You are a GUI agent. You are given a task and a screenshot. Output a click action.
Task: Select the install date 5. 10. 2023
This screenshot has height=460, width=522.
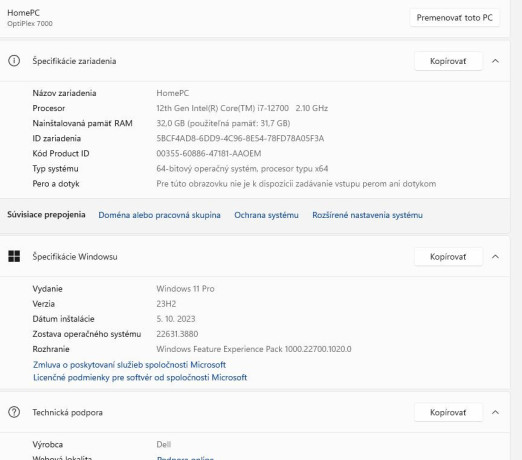tap(176, 319)
